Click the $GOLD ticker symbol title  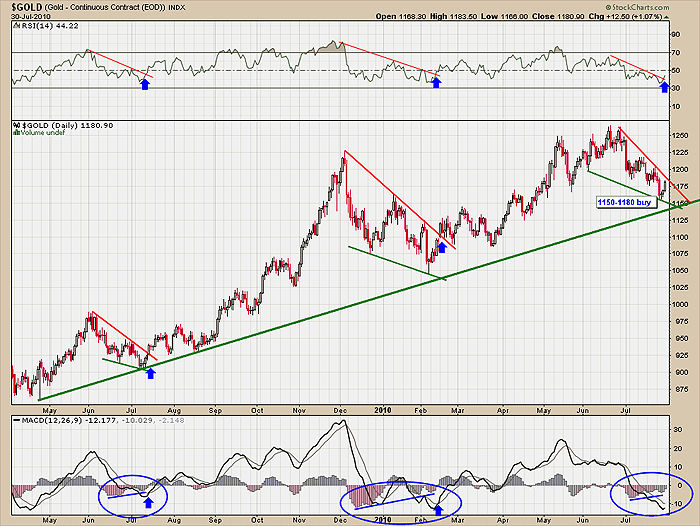tap(24, 8)
